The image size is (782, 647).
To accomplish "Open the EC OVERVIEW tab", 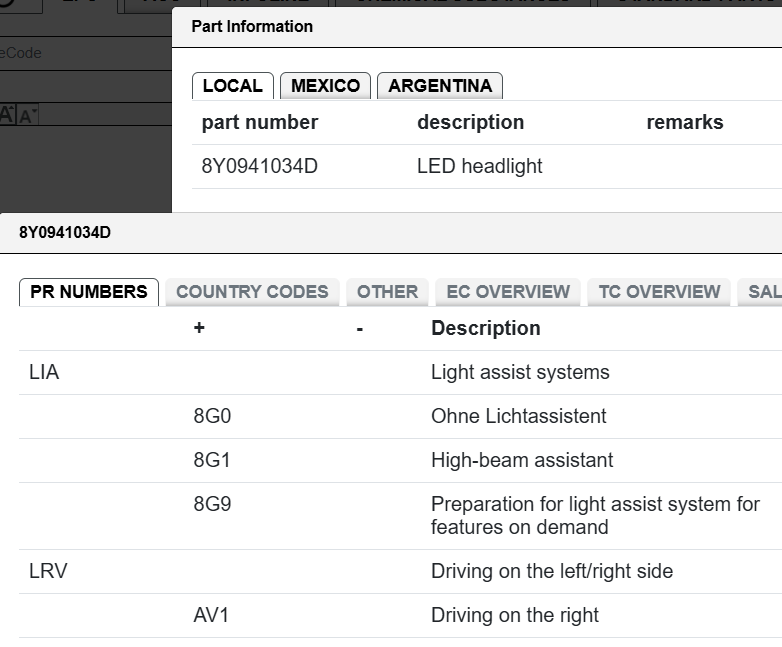I will pyautogui.click(x=508, y=292).
